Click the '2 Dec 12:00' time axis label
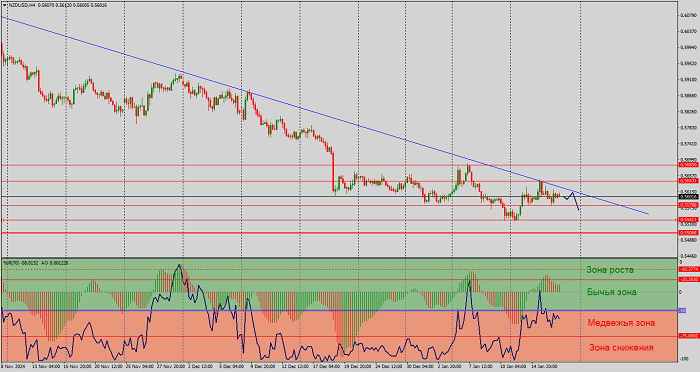 (201, 366)
